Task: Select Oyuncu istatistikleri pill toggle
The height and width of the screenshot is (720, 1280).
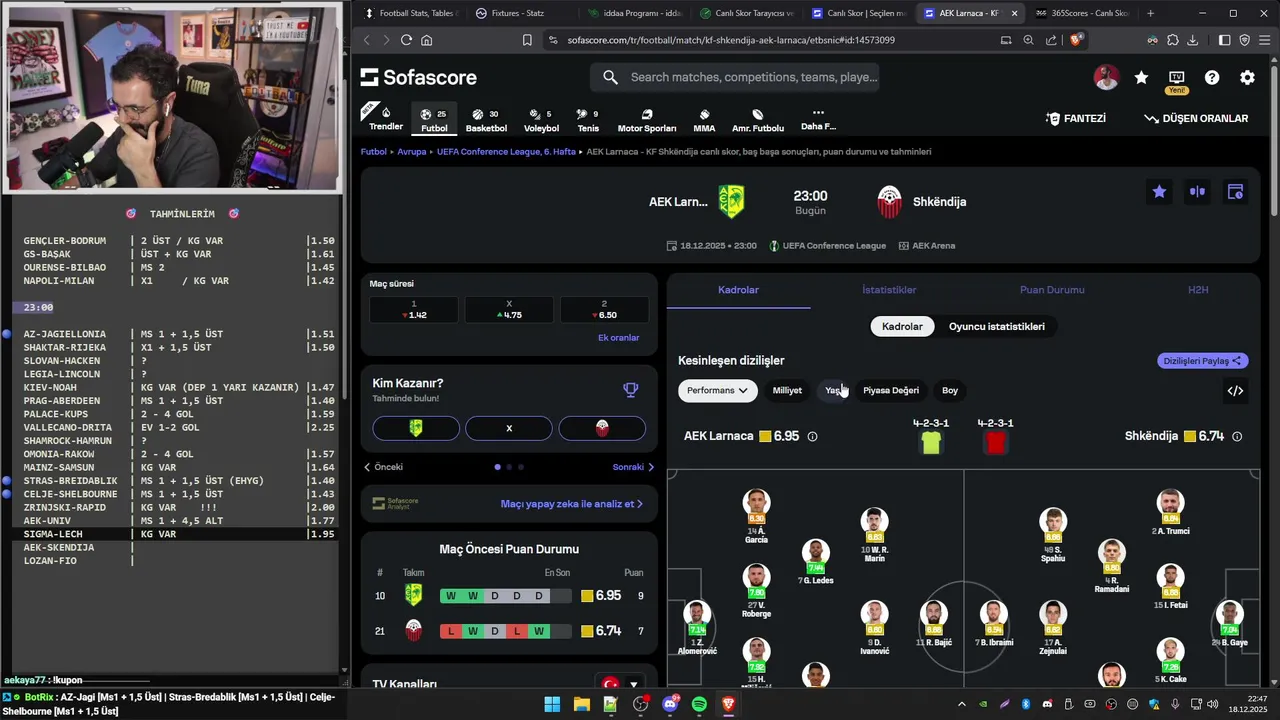Action: pos(997,326)
